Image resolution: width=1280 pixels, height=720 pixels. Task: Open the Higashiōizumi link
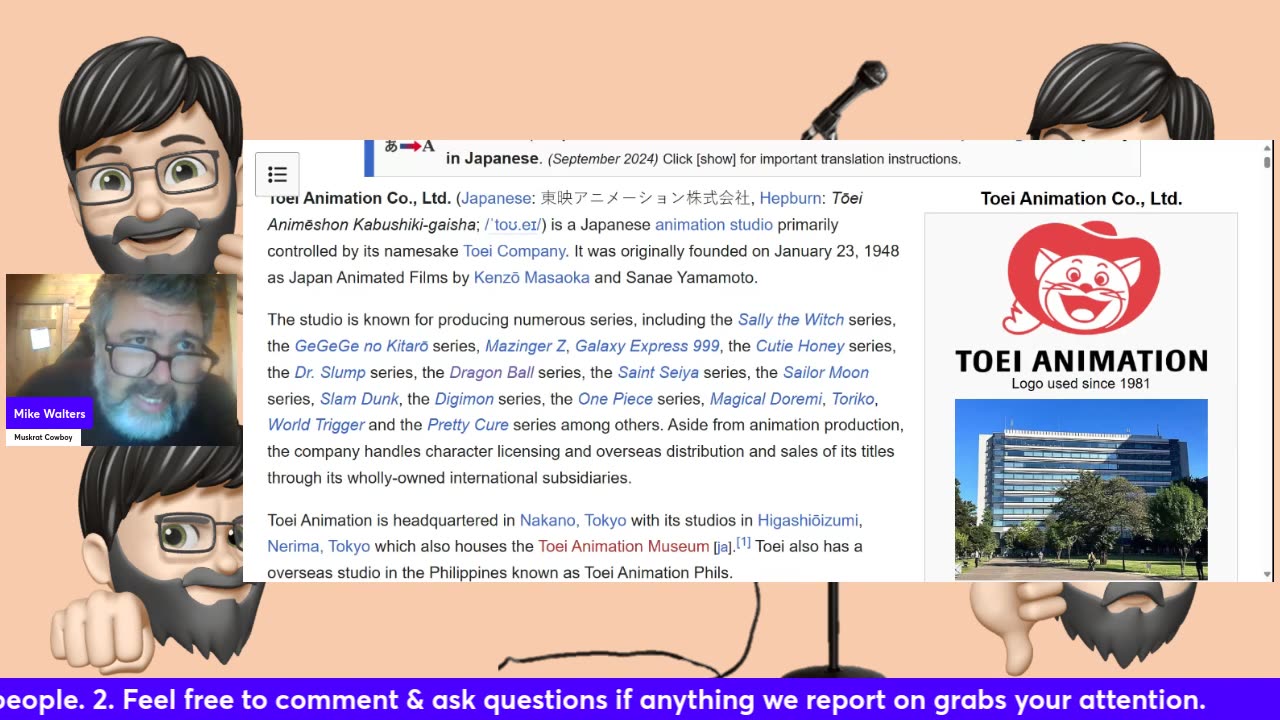tap(808, 520)
